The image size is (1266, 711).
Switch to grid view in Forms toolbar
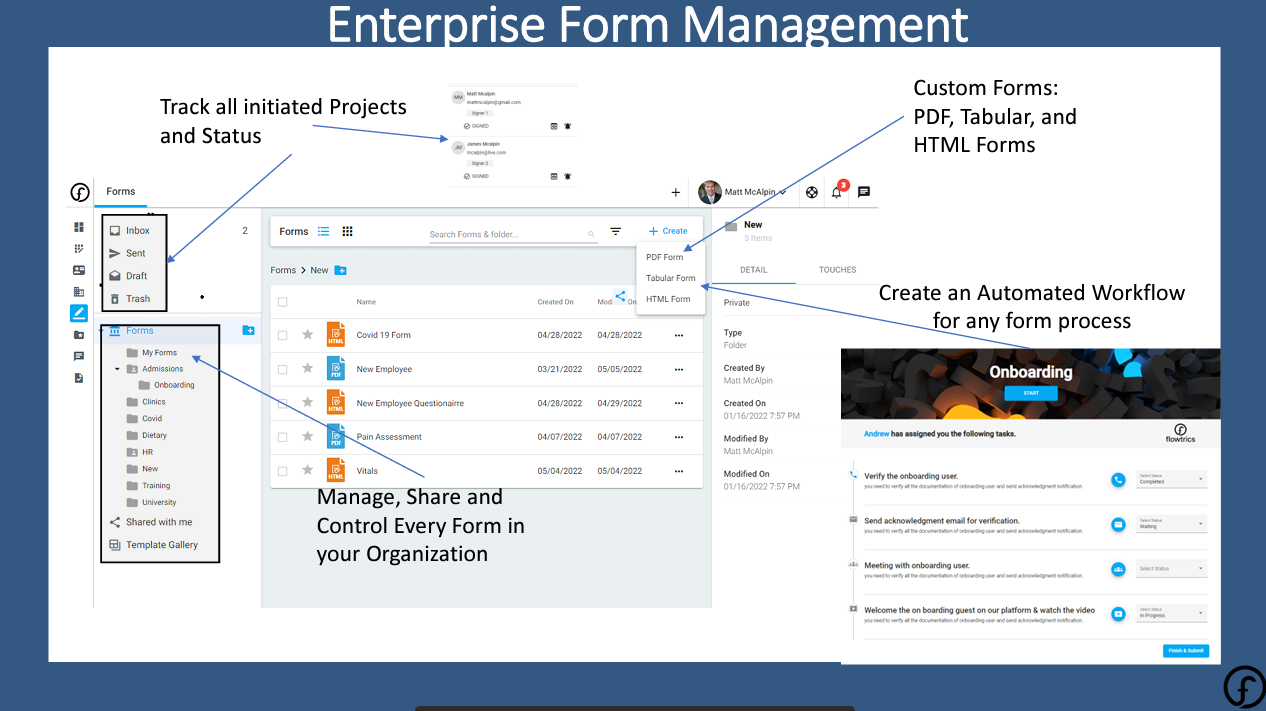tap(348, 231)
